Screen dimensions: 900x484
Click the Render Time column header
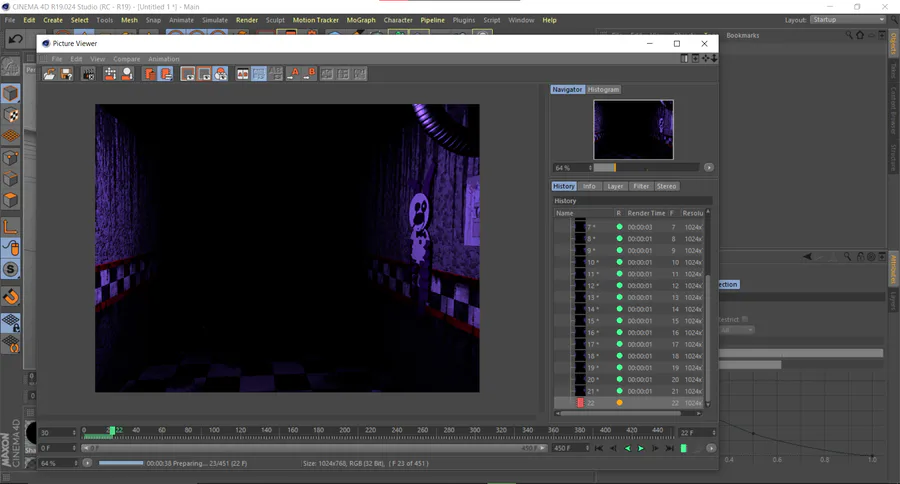(x=646, y=213)
